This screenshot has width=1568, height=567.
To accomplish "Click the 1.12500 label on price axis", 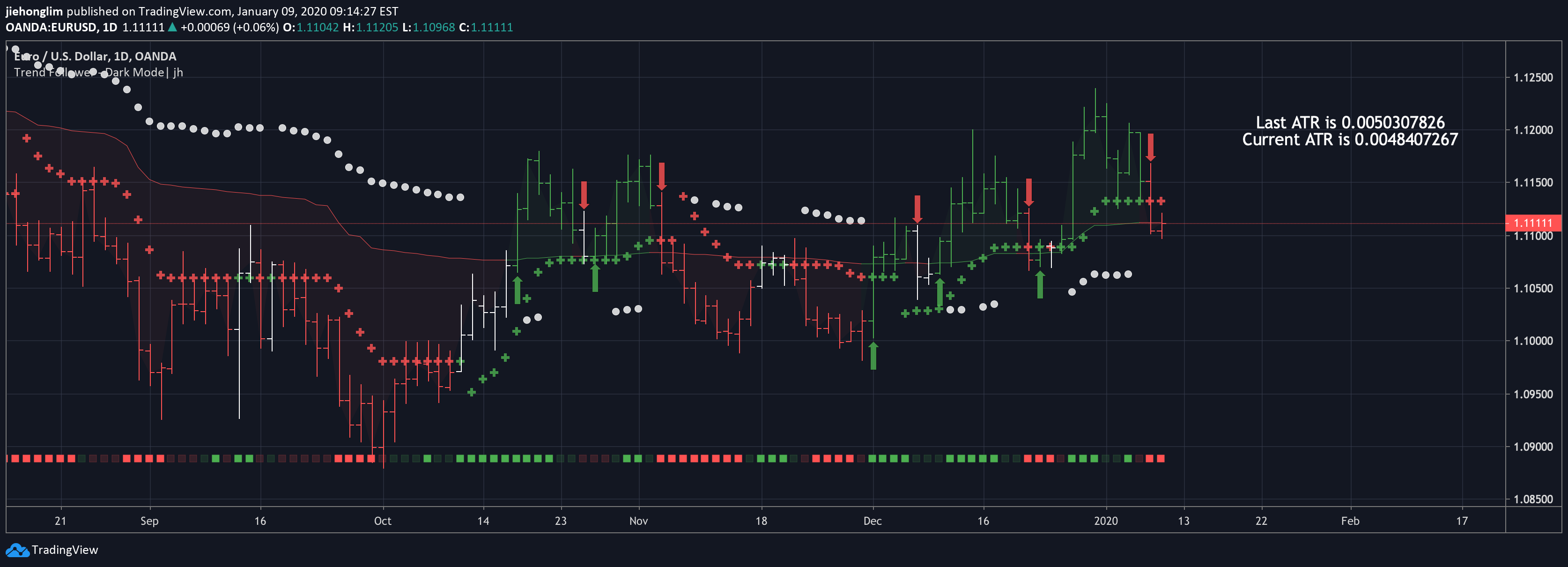I will tap(1533, 78).
